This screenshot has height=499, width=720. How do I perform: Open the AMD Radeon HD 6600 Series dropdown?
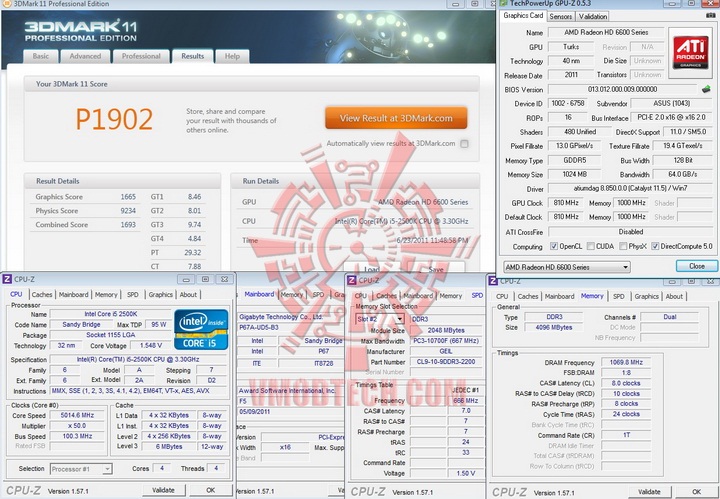567,267
